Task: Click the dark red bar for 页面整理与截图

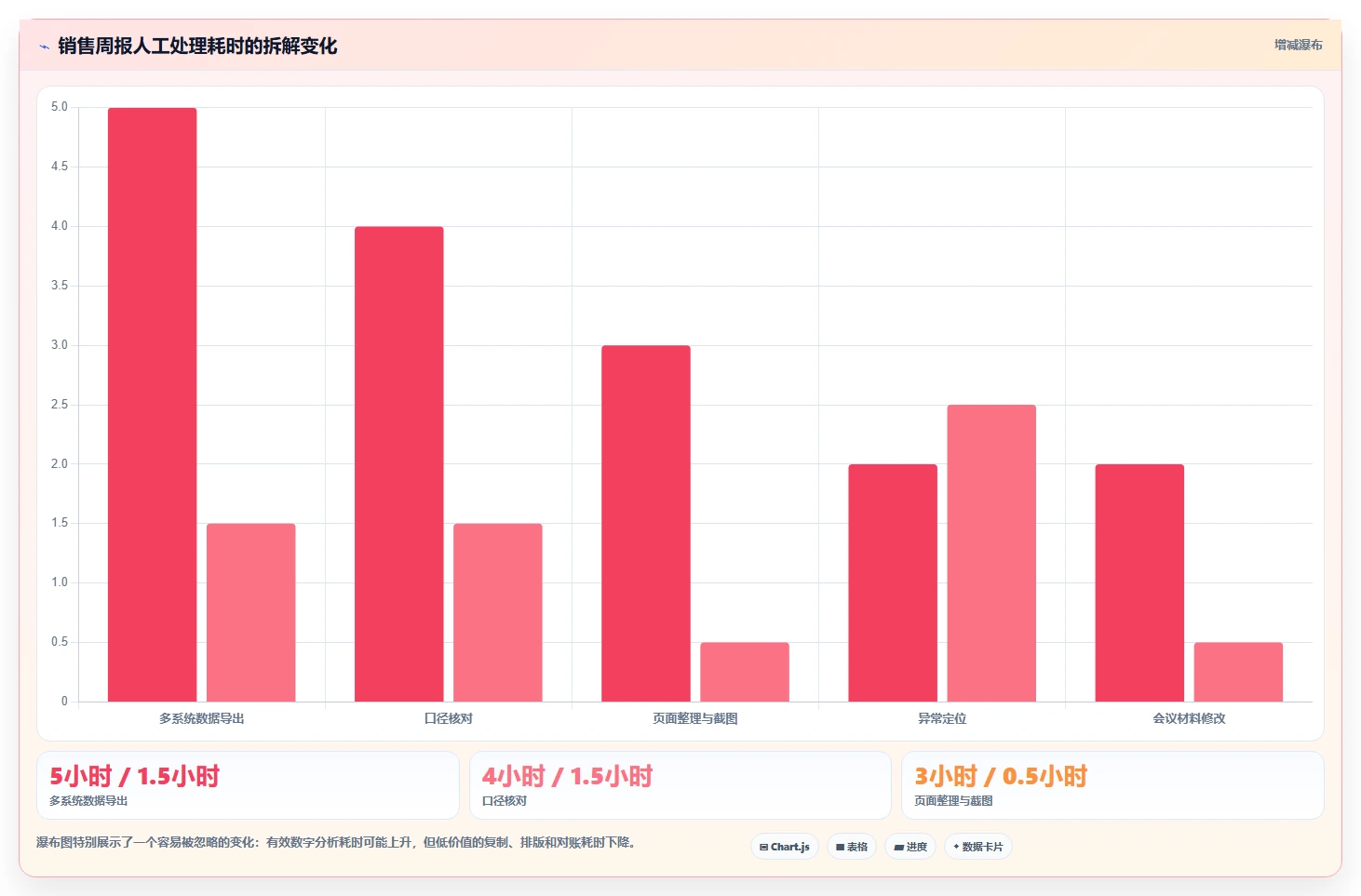Action: [646, 524]
